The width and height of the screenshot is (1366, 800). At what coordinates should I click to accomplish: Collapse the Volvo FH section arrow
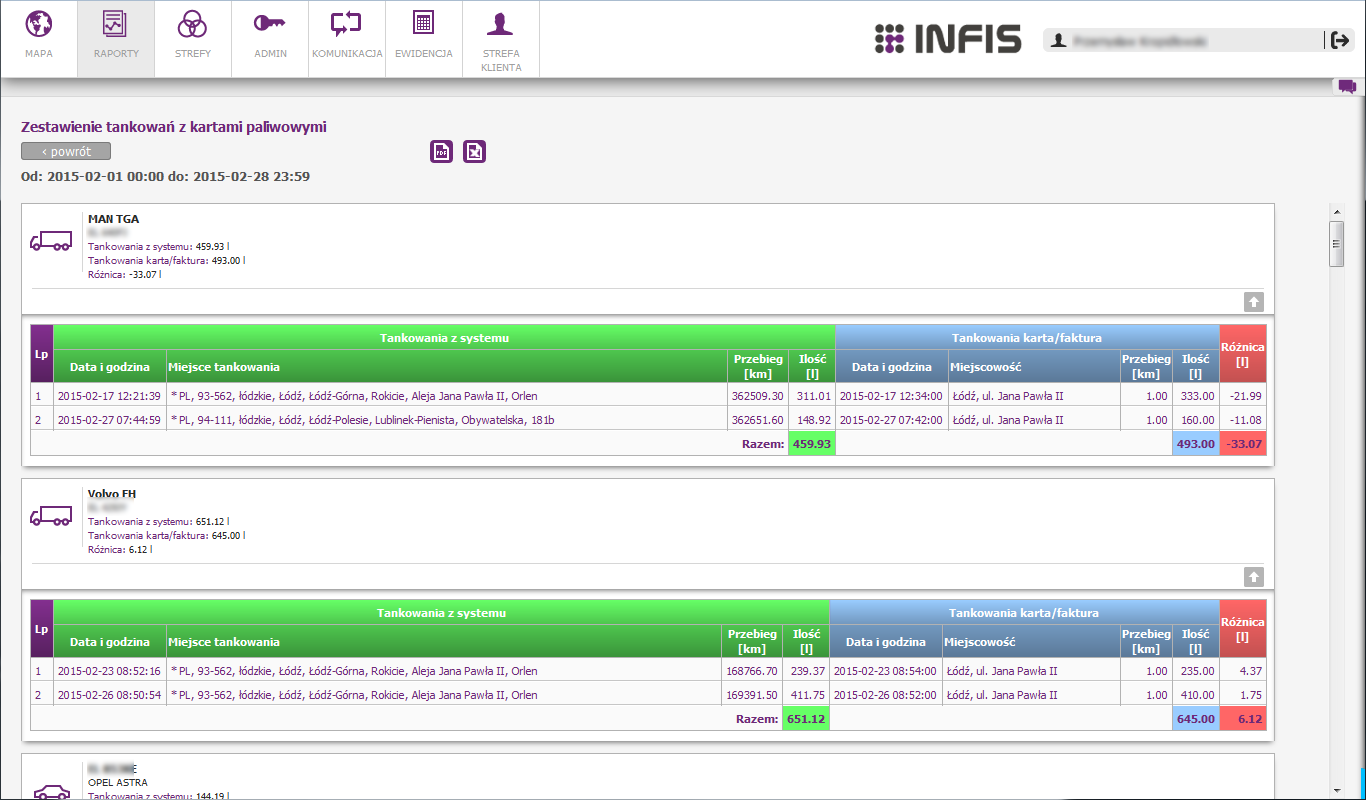pos(1254,577)
